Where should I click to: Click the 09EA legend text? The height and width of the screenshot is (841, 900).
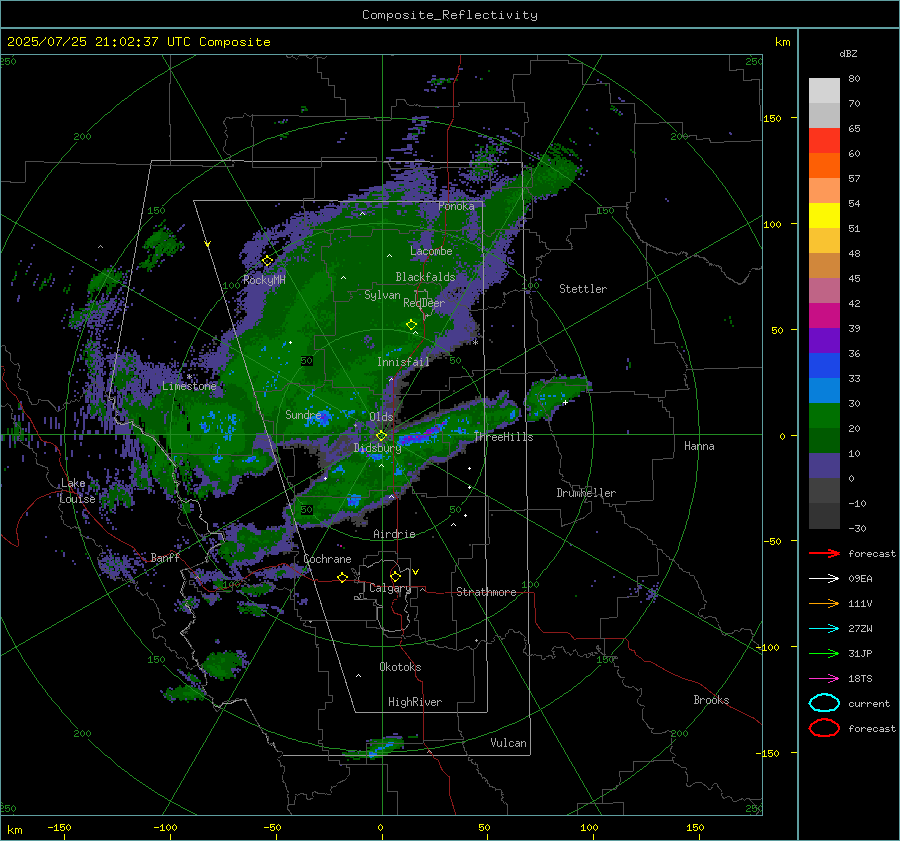click(x=860, y=579)
